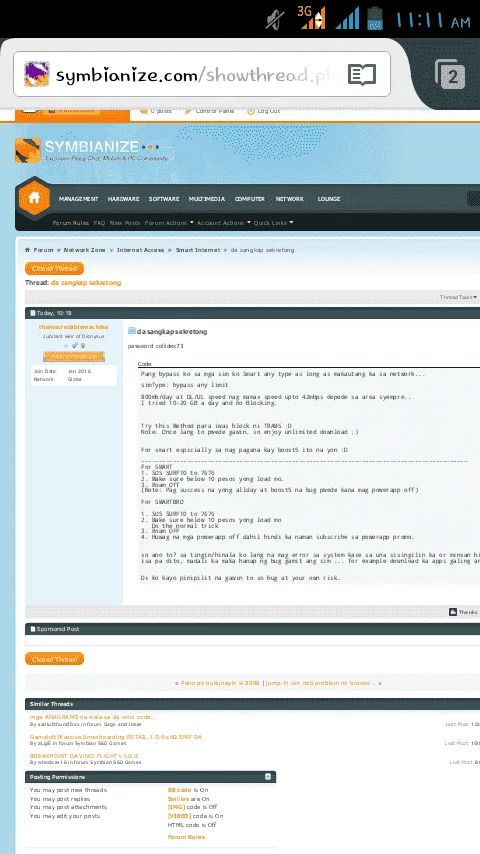Open the COMPUTER nav menu

250,199
